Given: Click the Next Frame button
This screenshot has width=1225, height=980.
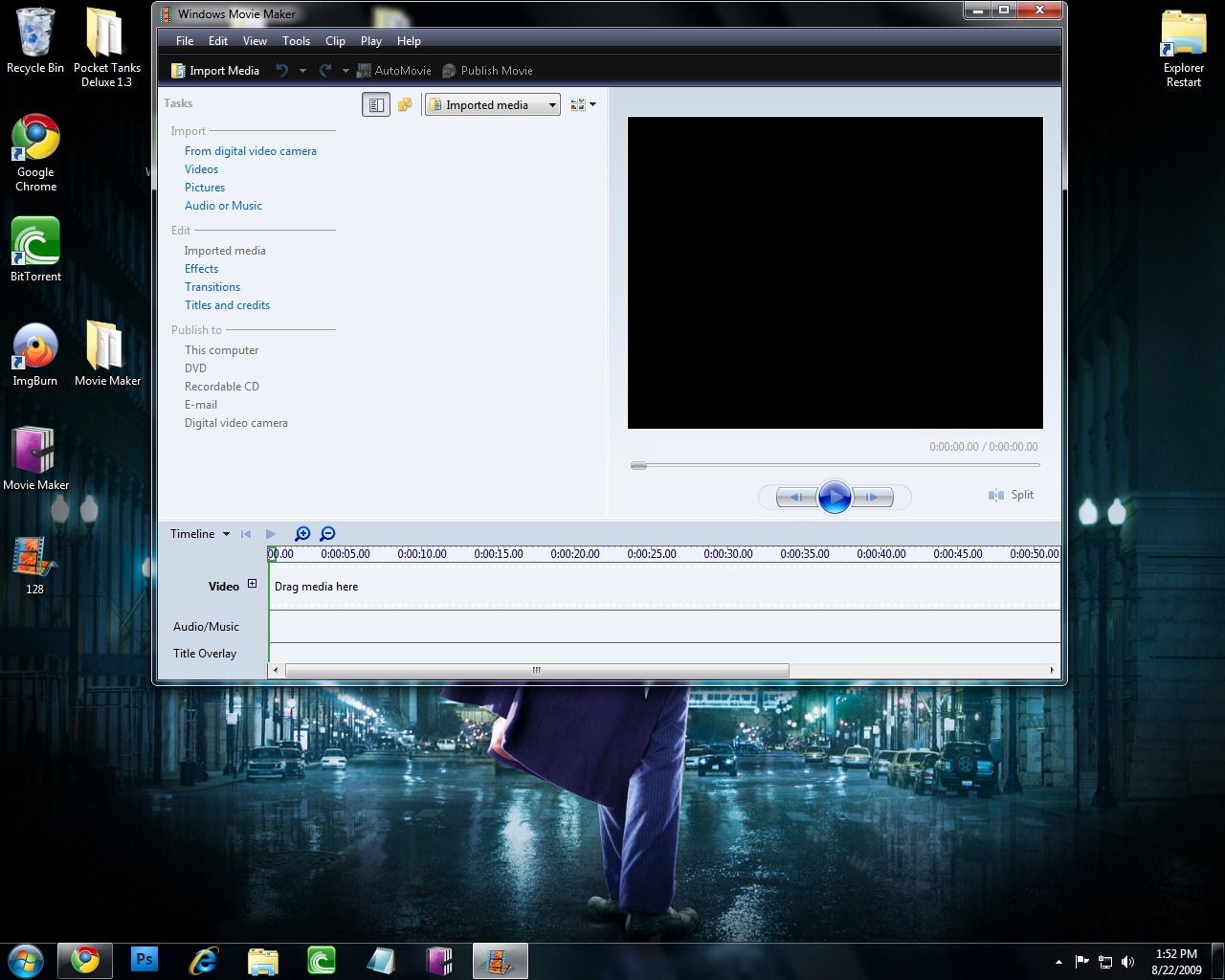Looking at the screenshot, I should click(x=872, y=497).
